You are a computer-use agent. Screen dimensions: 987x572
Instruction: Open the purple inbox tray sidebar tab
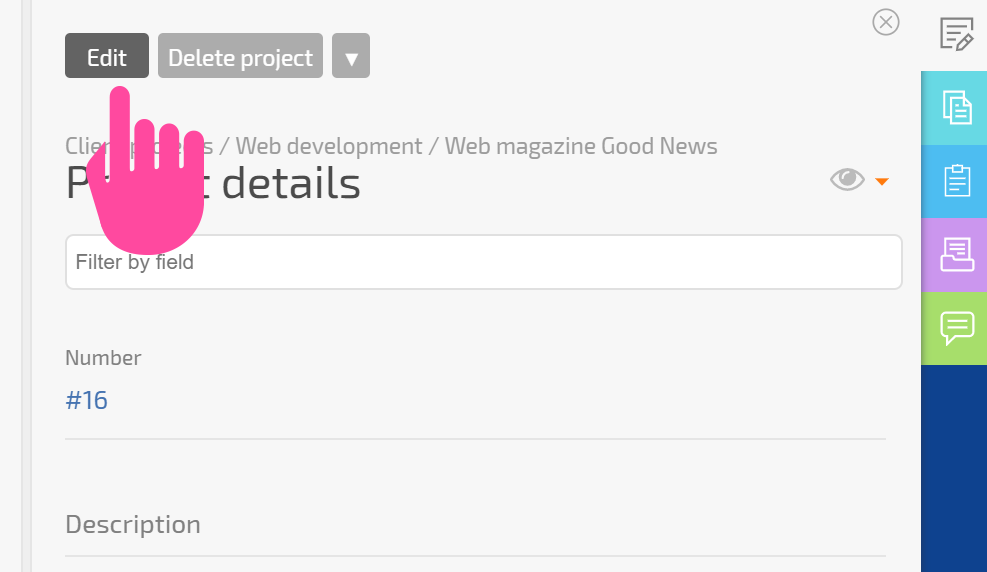[954, 255]
